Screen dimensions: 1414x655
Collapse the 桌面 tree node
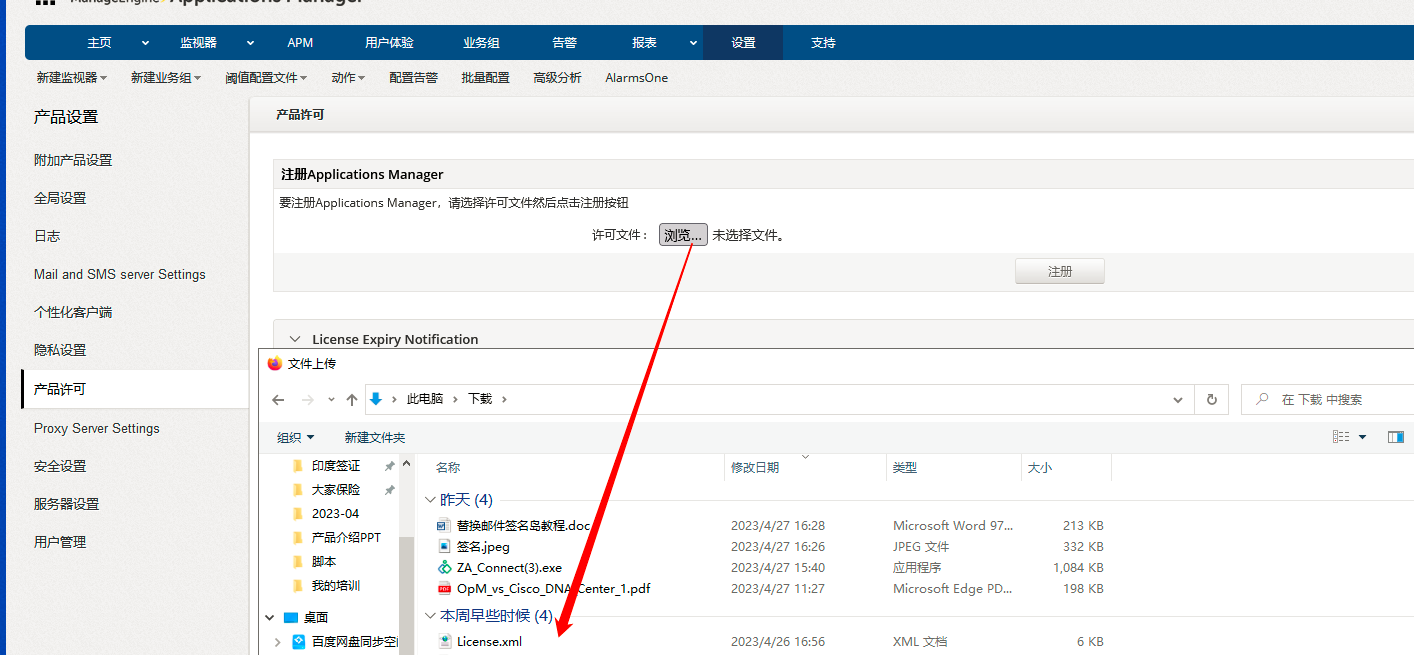click(270, 618)
